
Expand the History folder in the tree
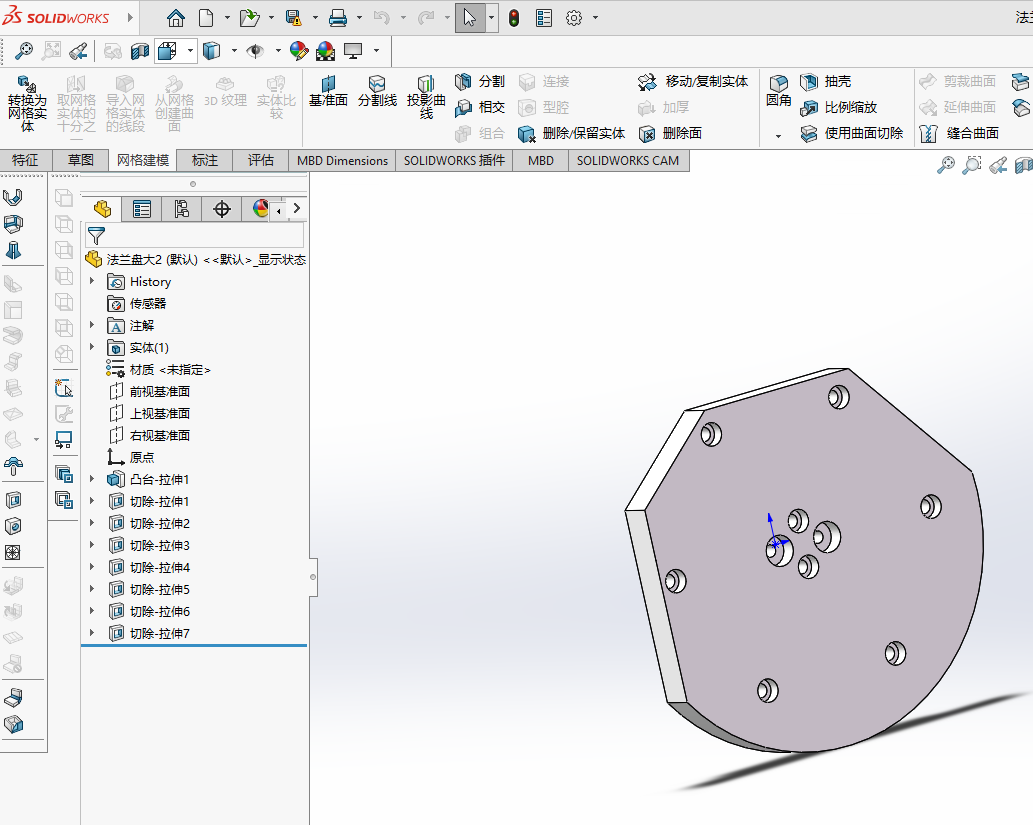[92, 282]
